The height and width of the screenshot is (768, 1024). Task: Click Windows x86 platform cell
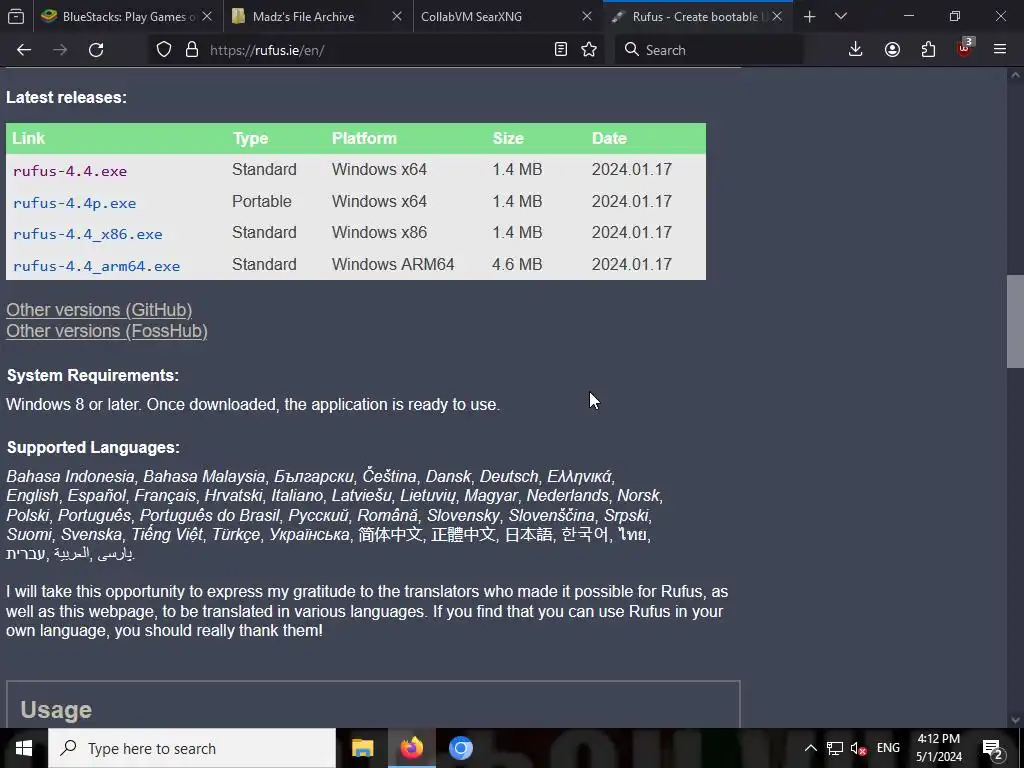click(379, 232)
